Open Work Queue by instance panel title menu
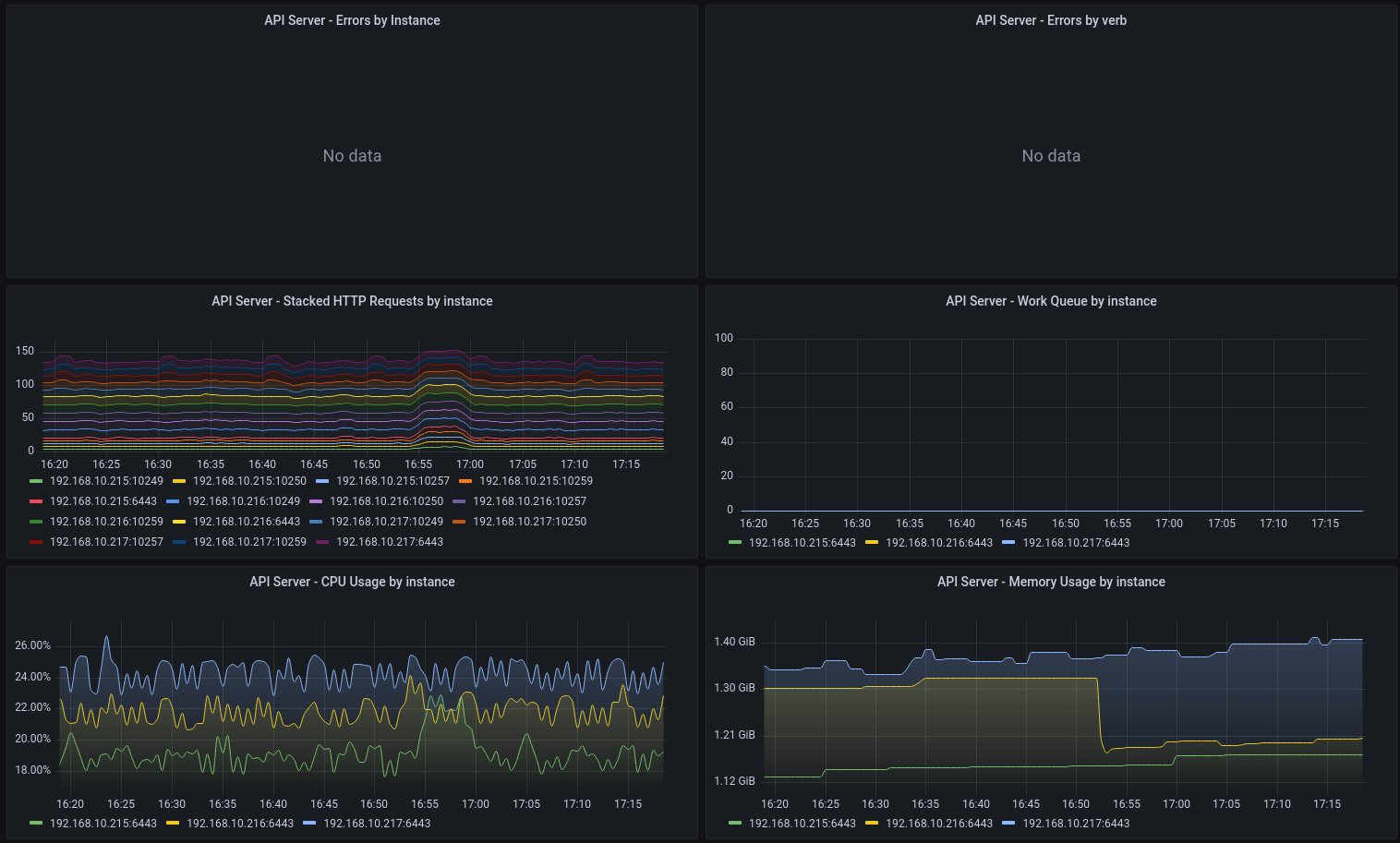Image resolution: width=1400 pixels, height=843 pixels. click(1051, 301)
